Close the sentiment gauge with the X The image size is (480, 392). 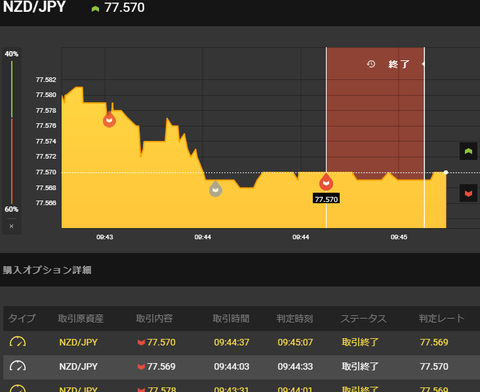coord(11,226)
